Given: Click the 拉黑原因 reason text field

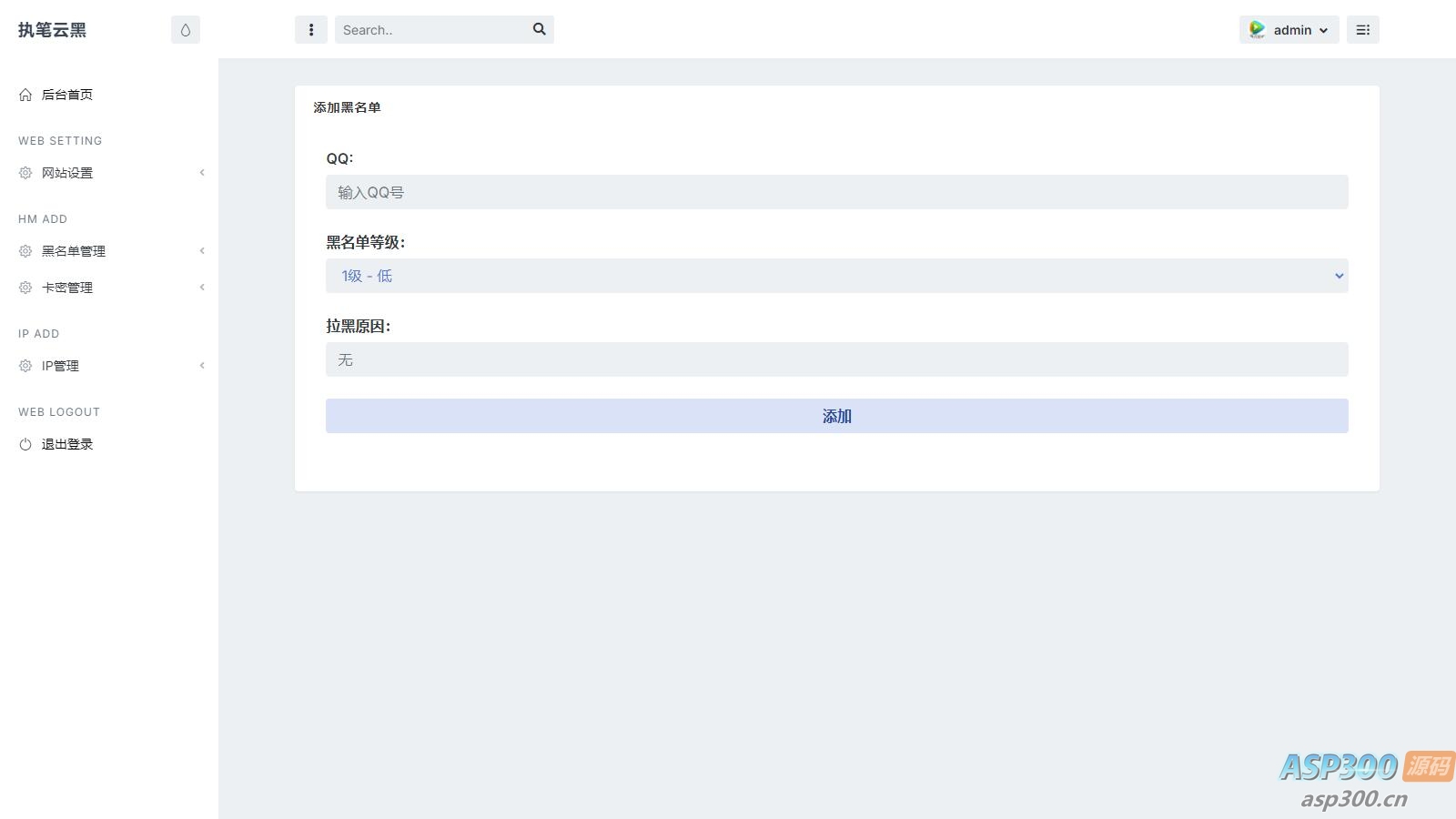Looking at the screenshot, I should tap(836, 359).
